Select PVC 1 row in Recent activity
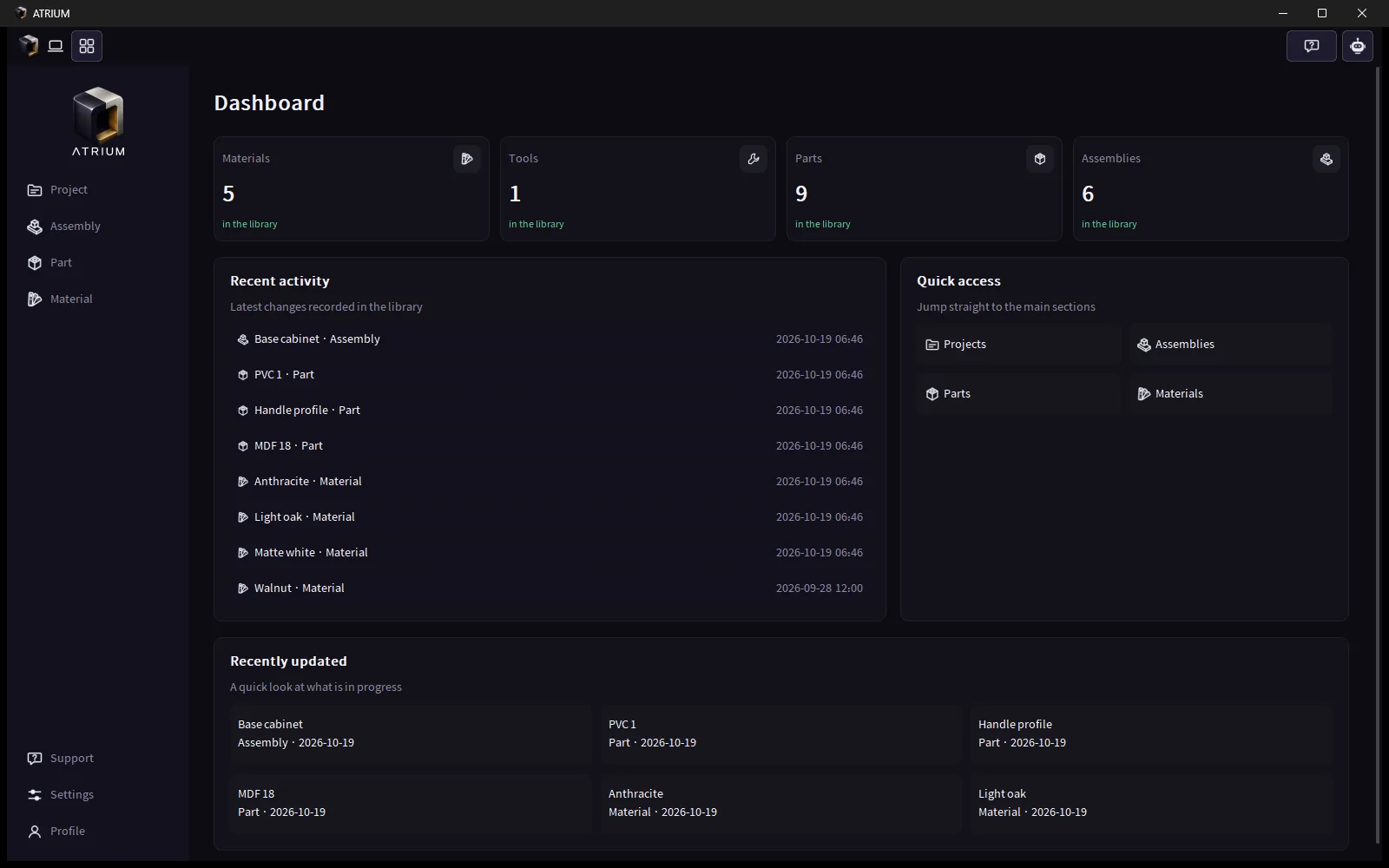Image resolution: width=1389 pixels, height=868 pixels. tap(550, 375)
